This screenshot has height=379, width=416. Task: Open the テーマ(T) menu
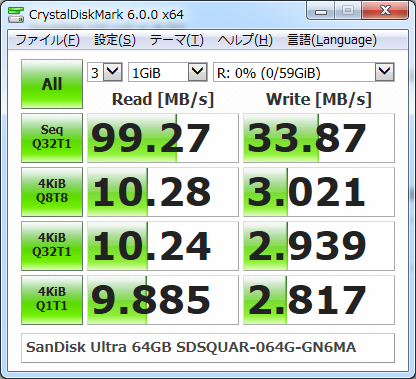177,40
